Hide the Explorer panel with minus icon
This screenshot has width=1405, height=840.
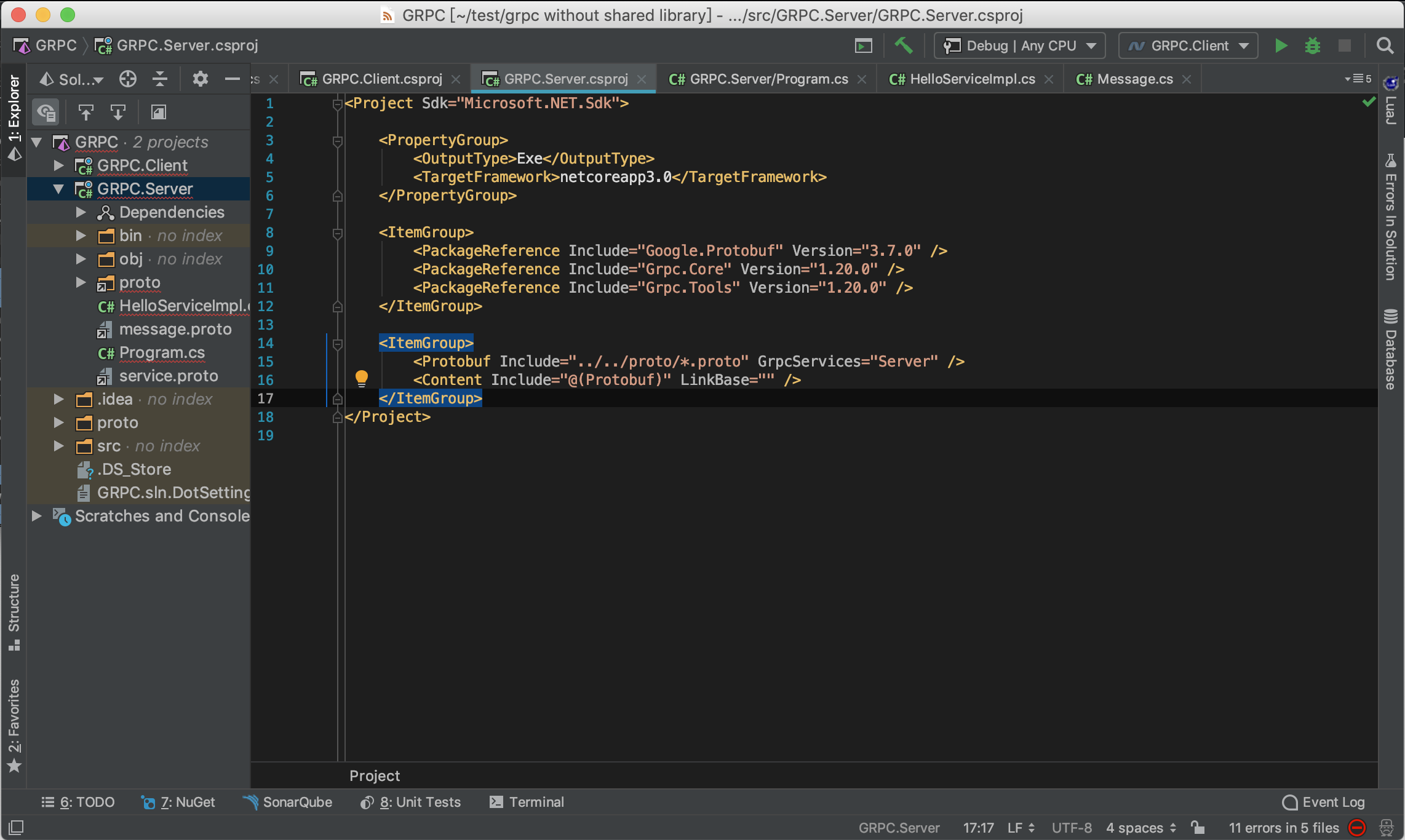232,79
